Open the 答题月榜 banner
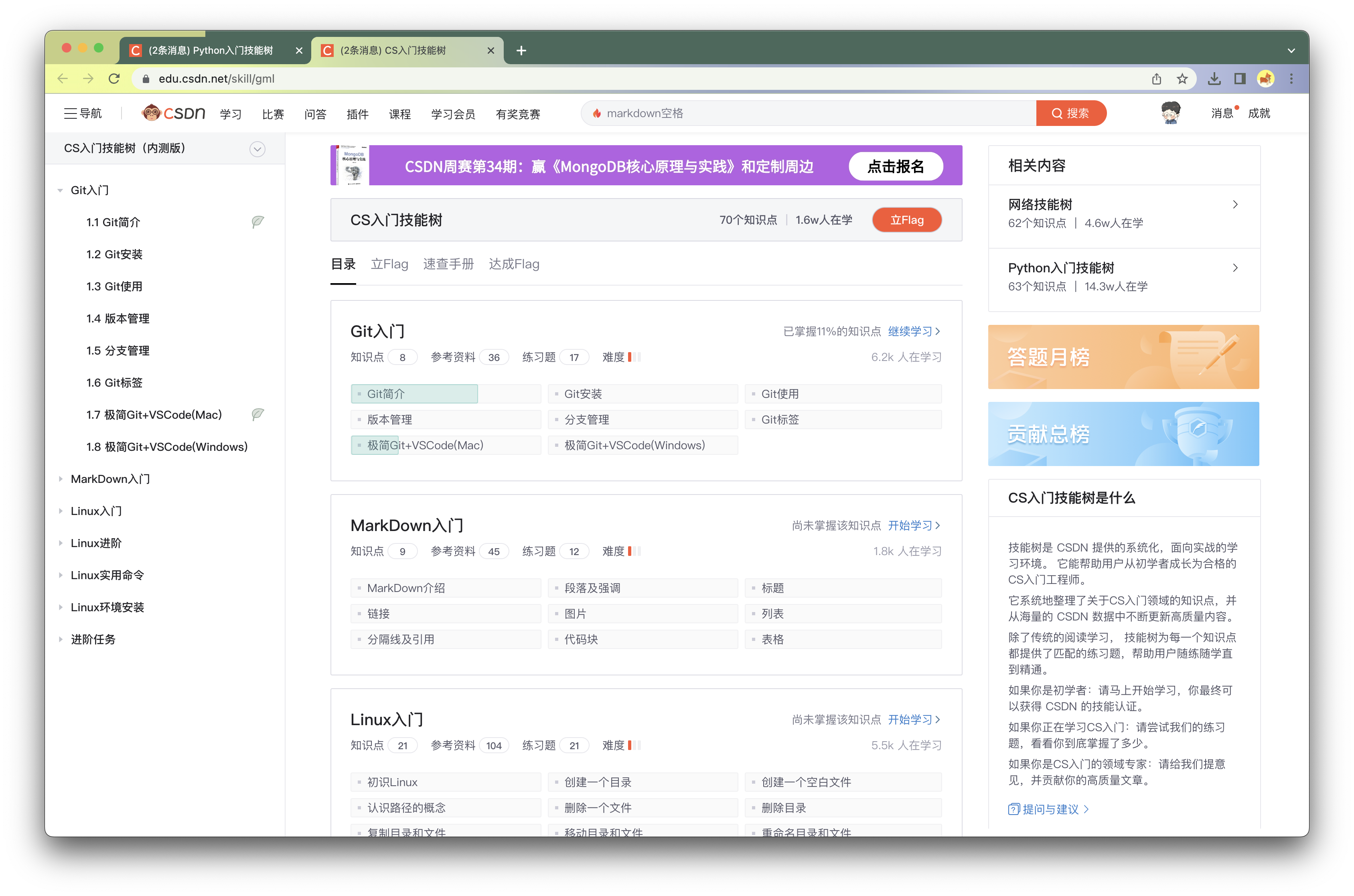 [1123, 357]
